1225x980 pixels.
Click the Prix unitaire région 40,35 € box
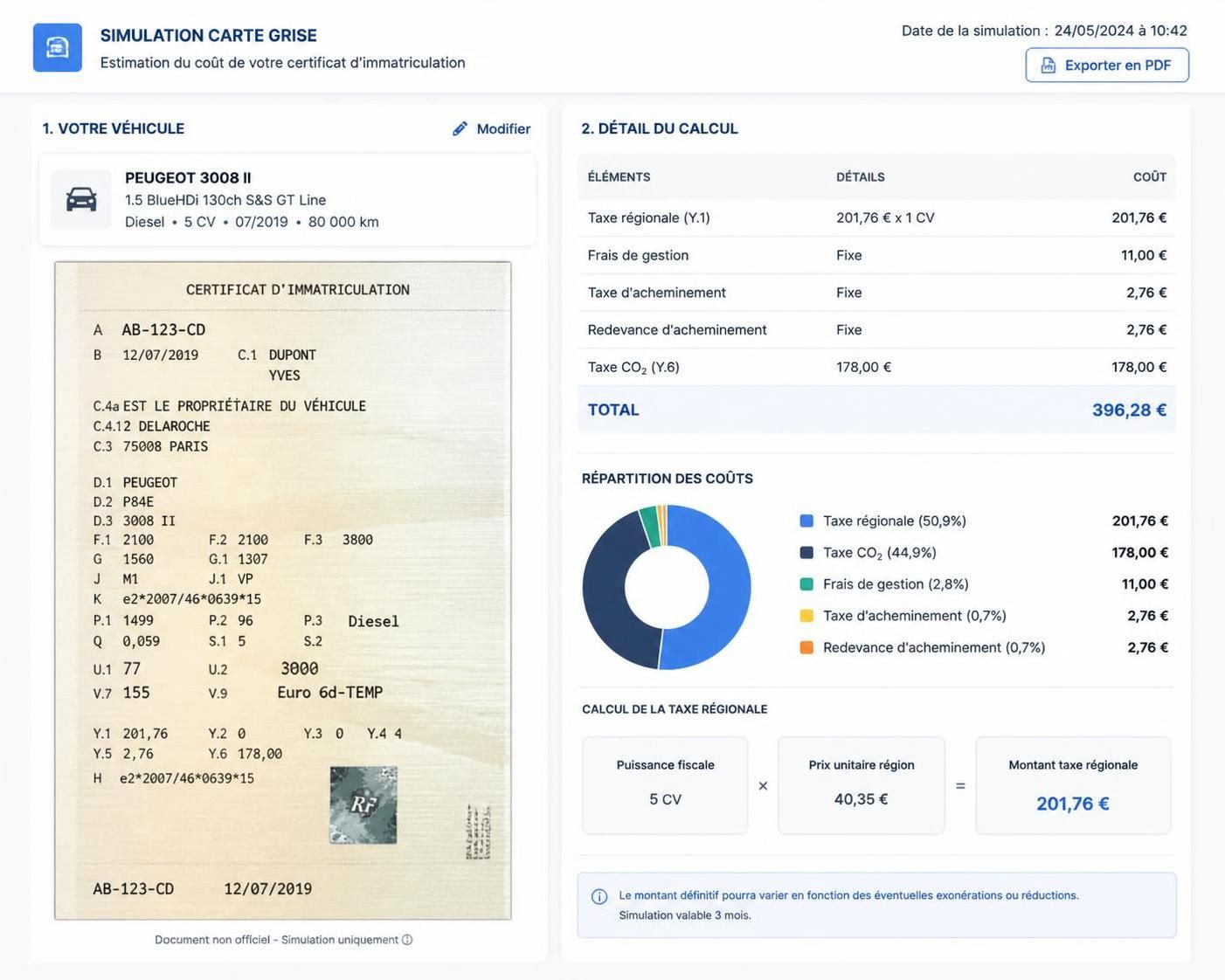862,785
